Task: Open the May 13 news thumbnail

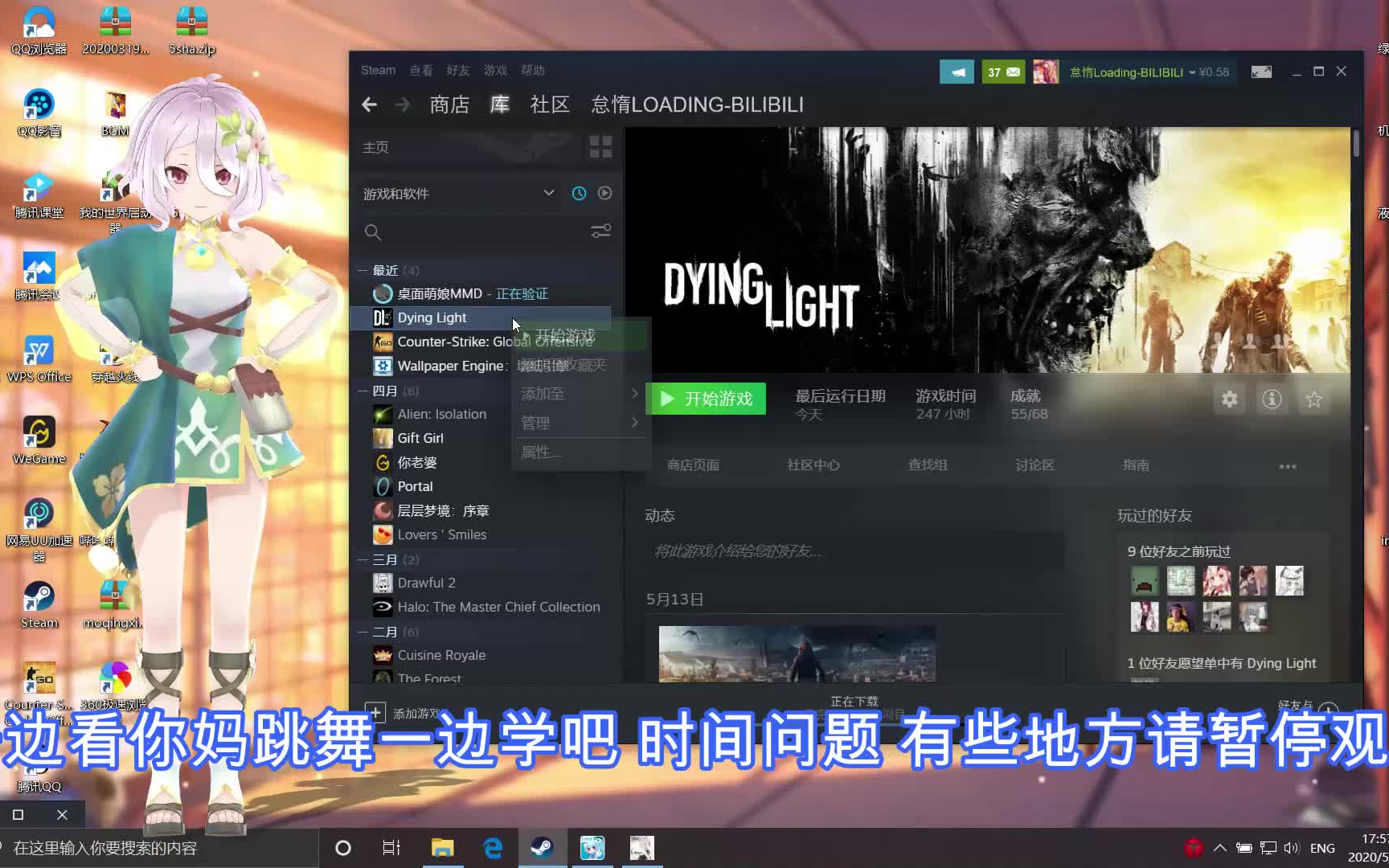Action: (x=797, y=654)
